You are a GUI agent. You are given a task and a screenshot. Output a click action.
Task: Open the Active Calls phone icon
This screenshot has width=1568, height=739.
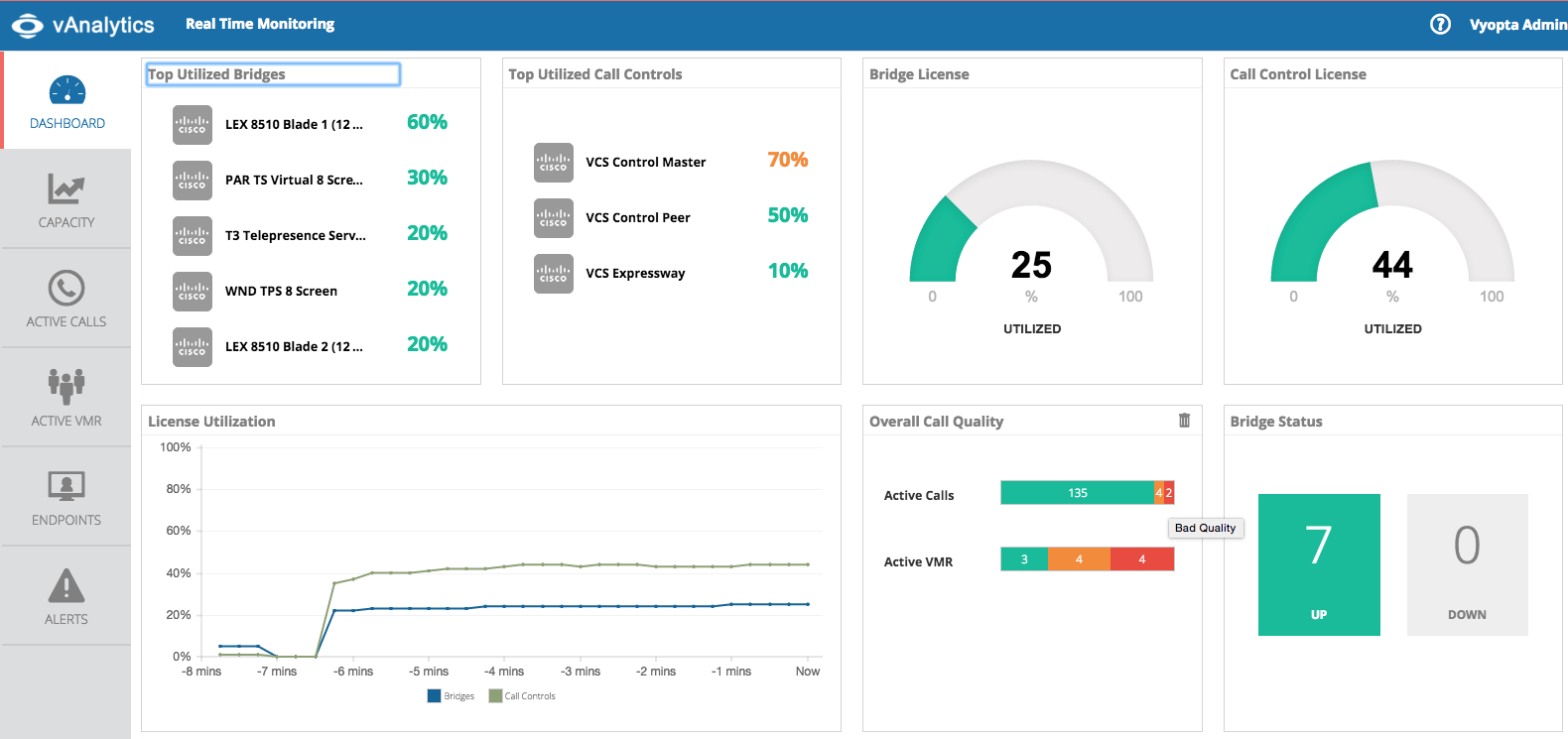tap(66, 288)
